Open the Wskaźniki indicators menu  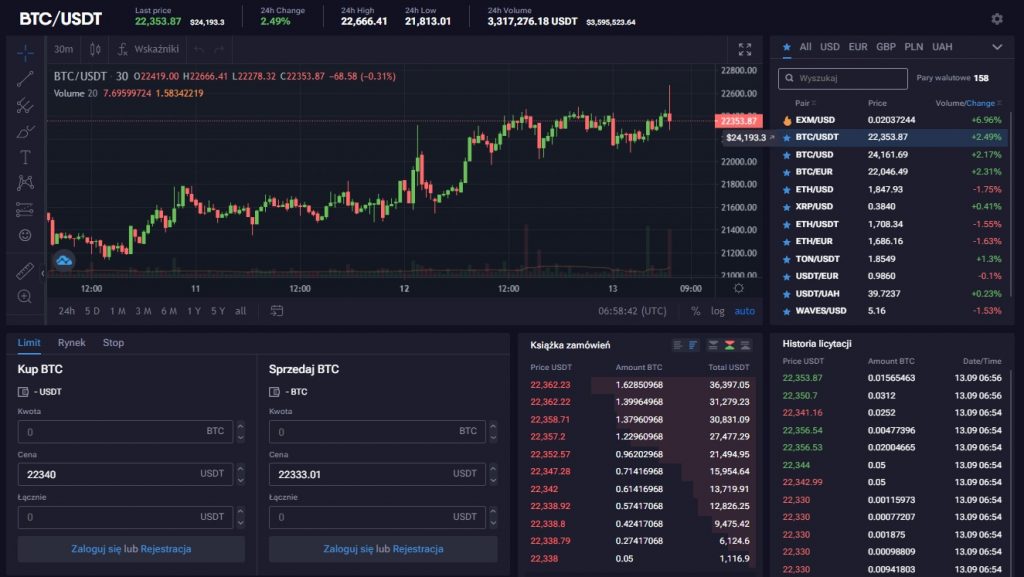(148, 49)
